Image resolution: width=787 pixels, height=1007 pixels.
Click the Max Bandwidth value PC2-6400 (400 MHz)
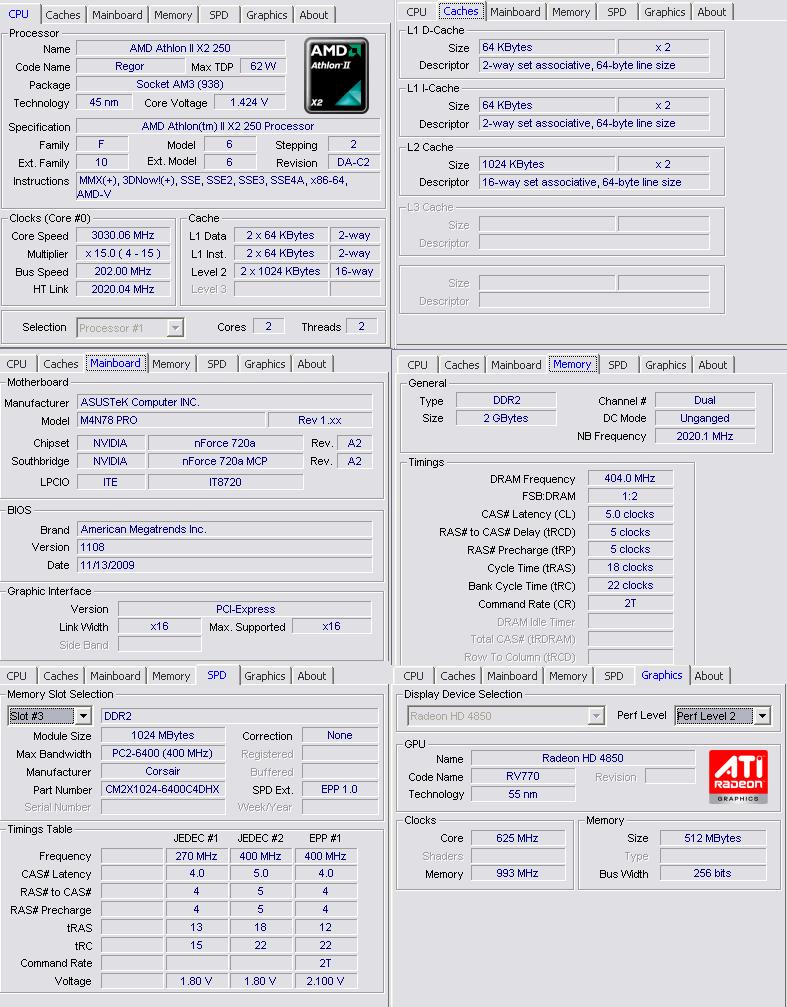pos(163,753)
